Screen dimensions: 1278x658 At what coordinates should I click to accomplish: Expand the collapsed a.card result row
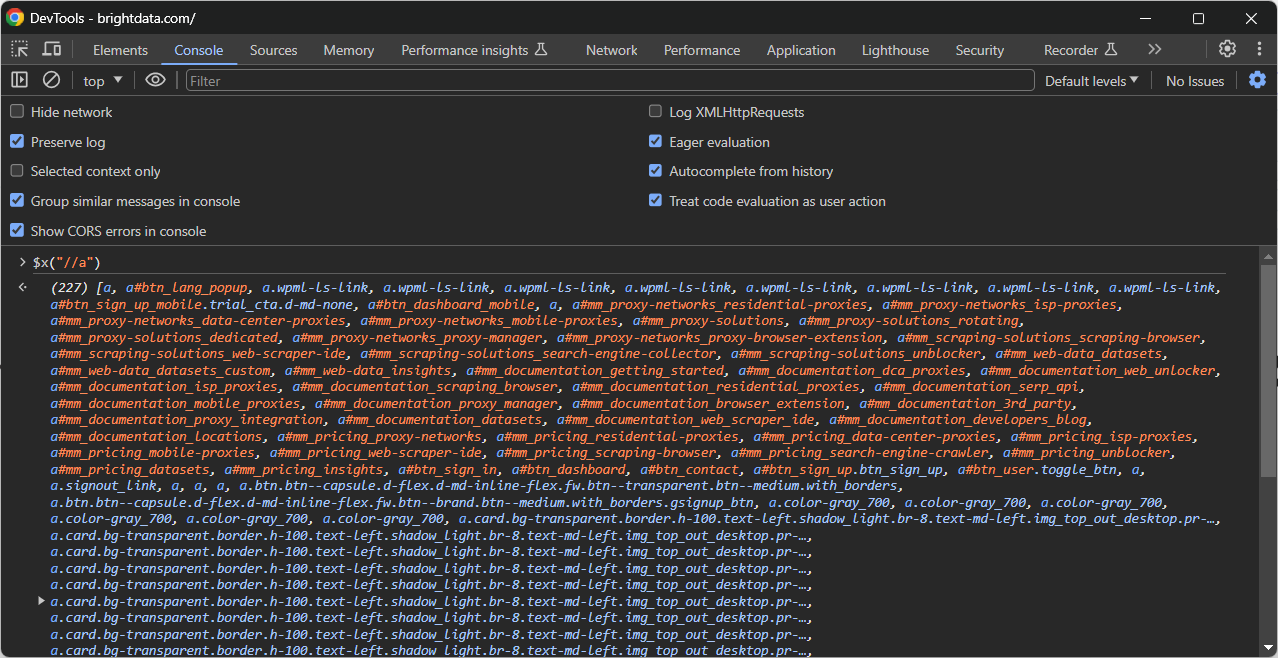[x=41, y=600]
